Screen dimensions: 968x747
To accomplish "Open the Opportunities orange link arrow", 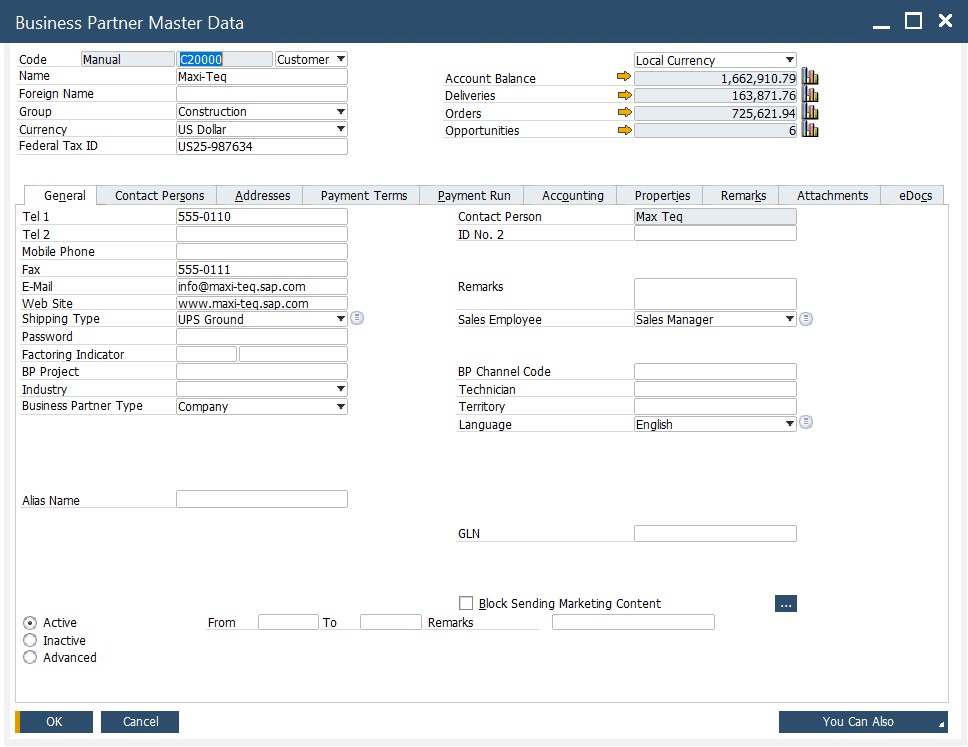I will coord(624,130).
